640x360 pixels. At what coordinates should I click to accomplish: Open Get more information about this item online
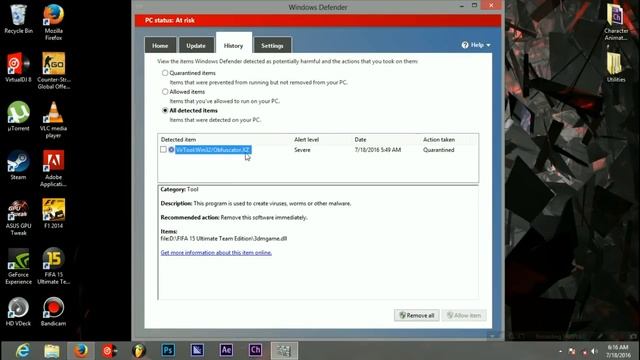(216, 253)
